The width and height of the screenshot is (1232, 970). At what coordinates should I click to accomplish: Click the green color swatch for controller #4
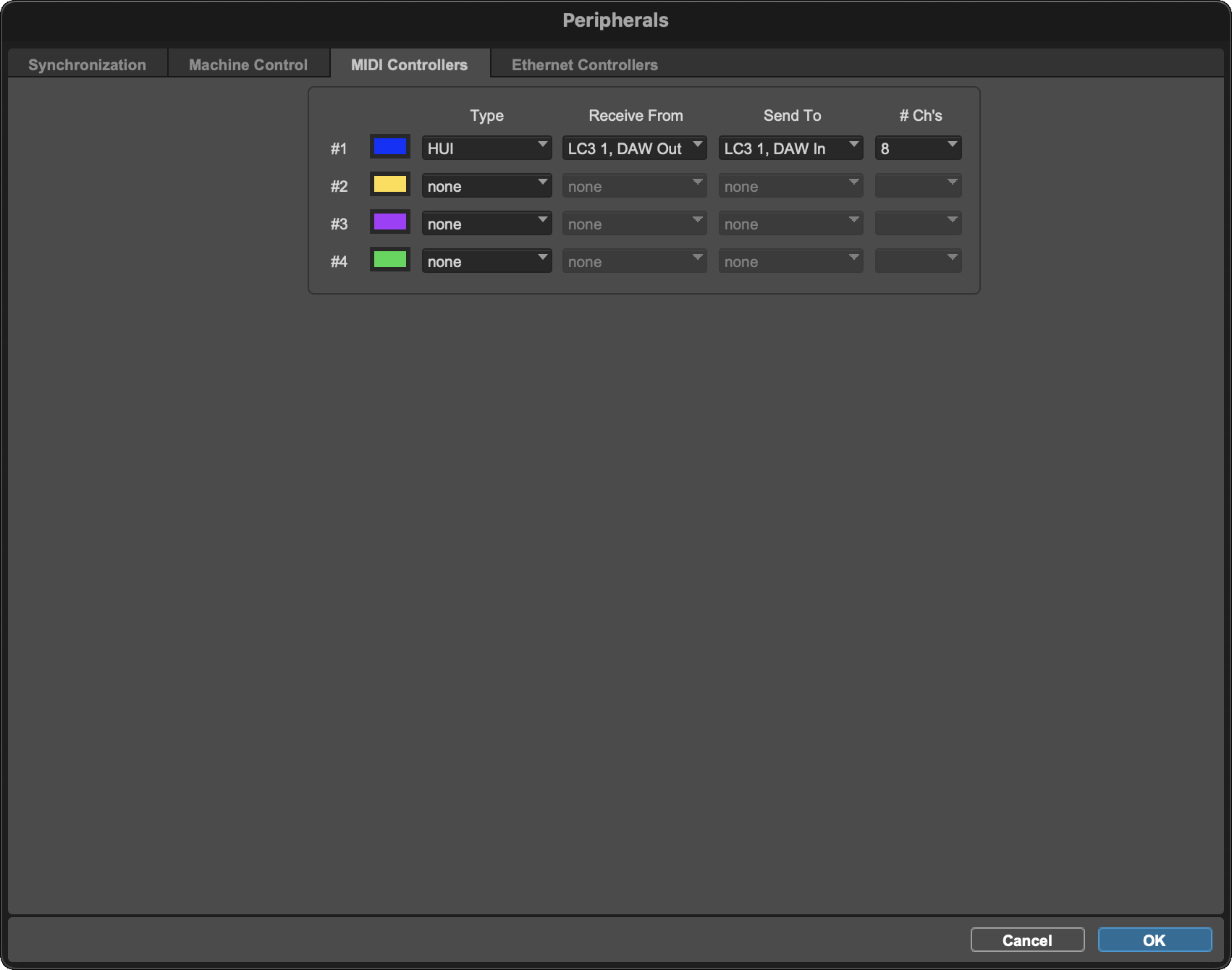[x=390, y=260]
